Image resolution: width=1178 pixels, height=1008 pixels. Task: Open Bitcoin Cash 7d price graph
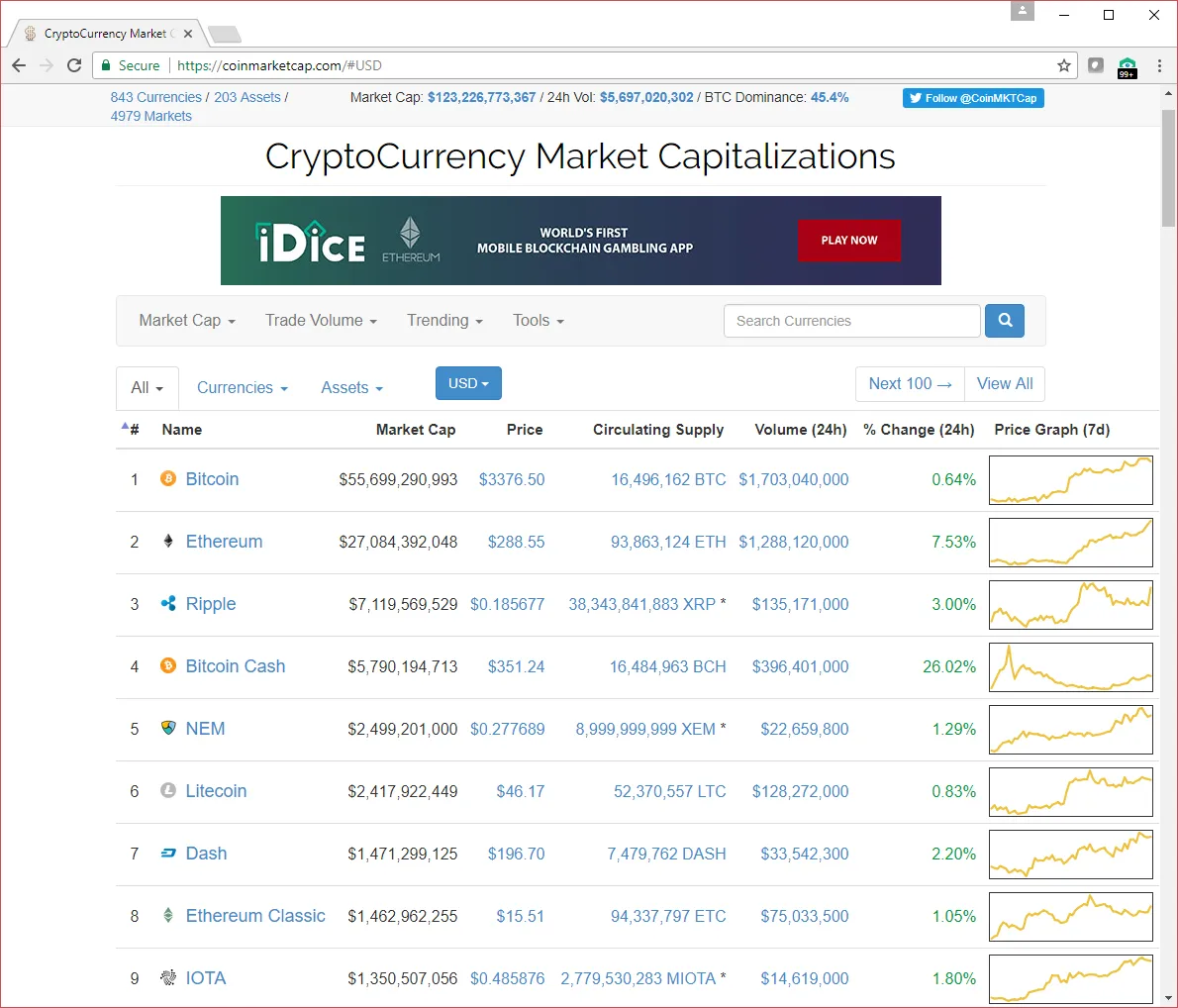[1070, 666]
